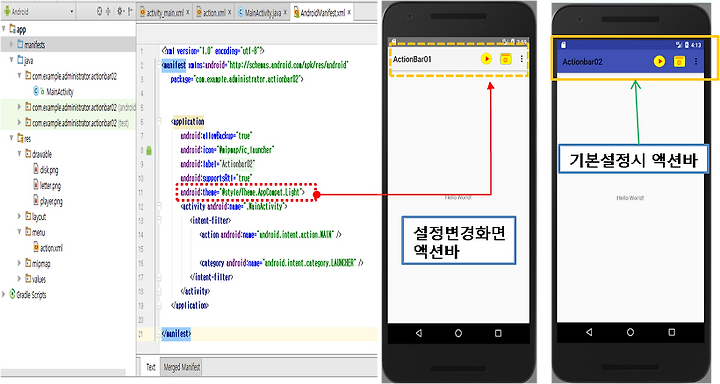
Task: Select the manifests folder row
Action: pyautogui.click(x=68, y=45)
